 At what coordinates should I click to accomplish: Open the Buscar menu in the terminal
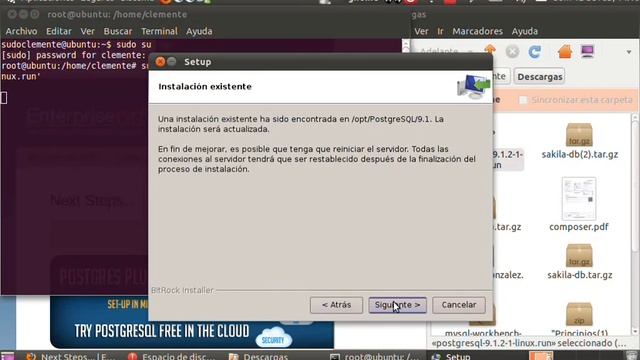(x=118, y=31)
